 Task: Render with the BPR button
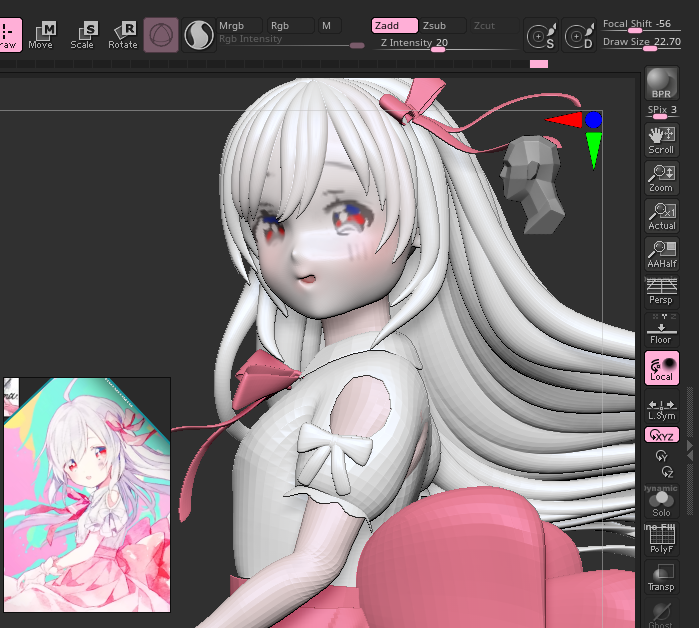coord(662,83)
